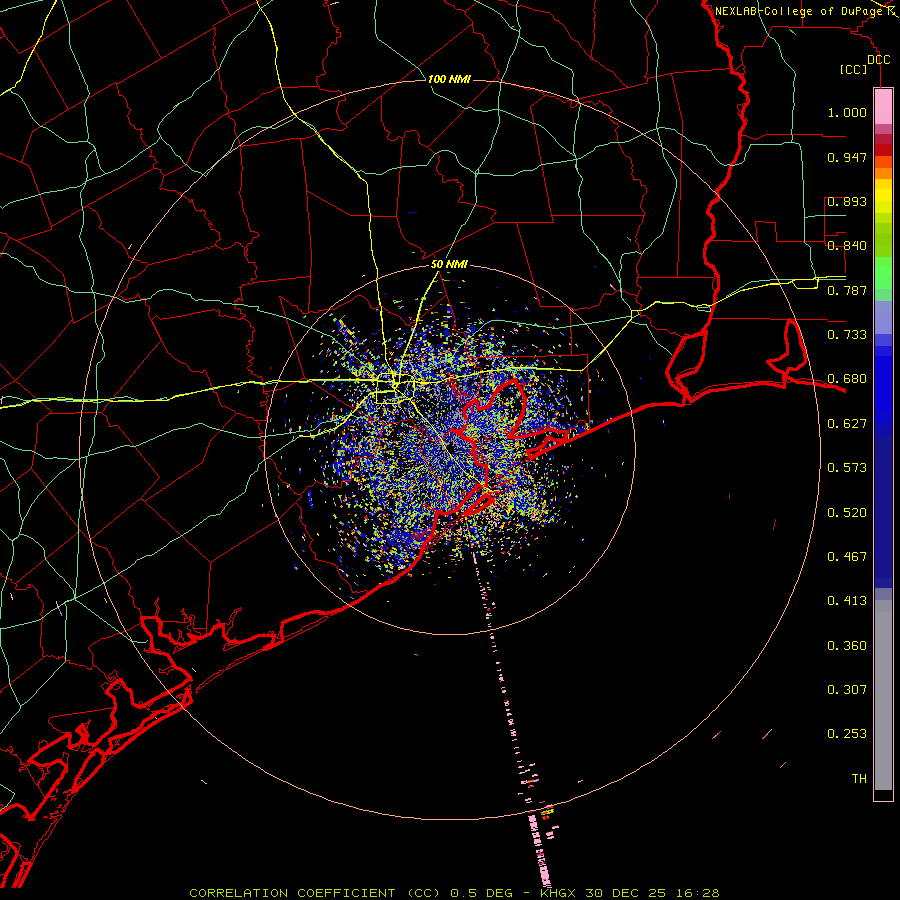
Task: Click the bottom caption CORRELATION COEFFICIENT text
Action: [x=292, y=893]
